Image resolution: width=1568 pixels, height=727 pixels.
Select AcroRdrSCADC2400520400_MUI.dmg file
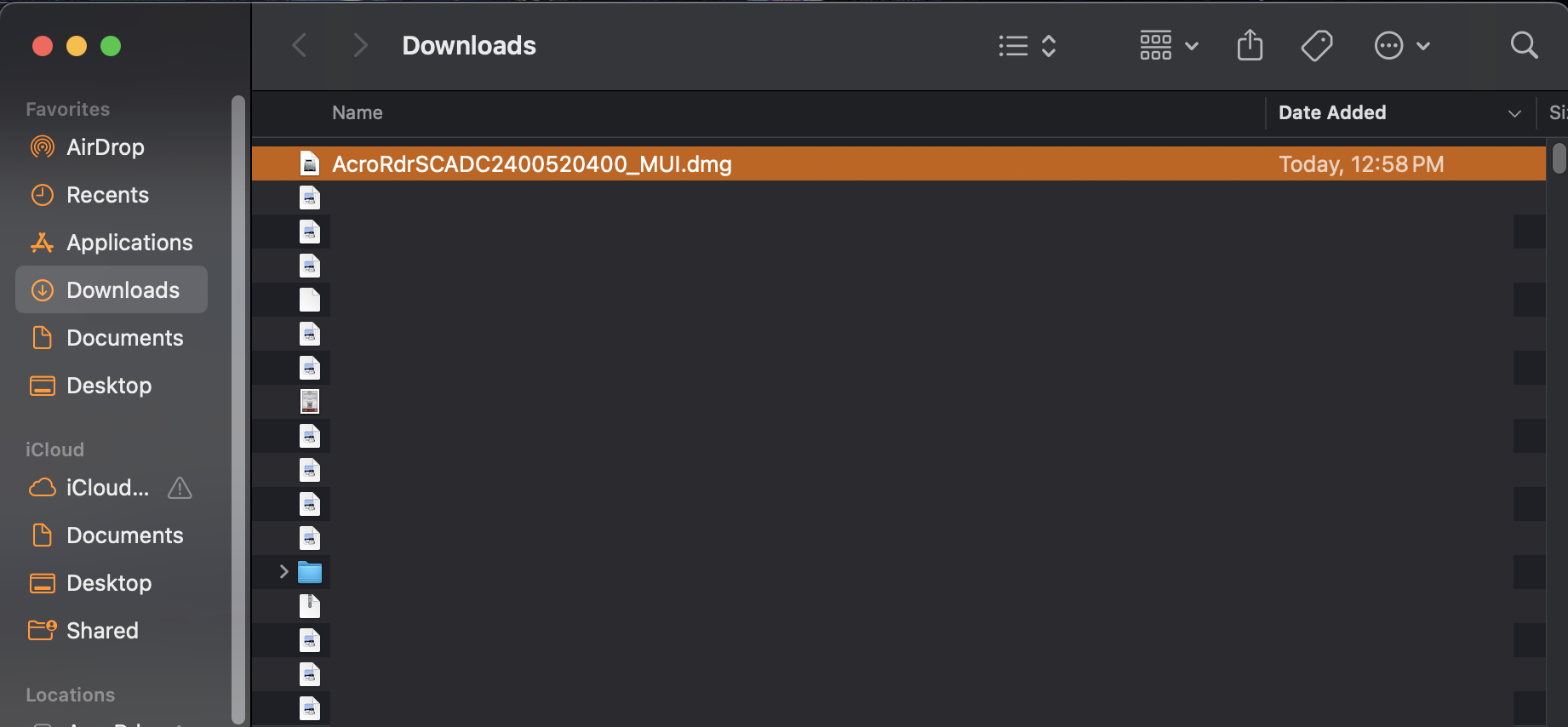click(898, 163)
